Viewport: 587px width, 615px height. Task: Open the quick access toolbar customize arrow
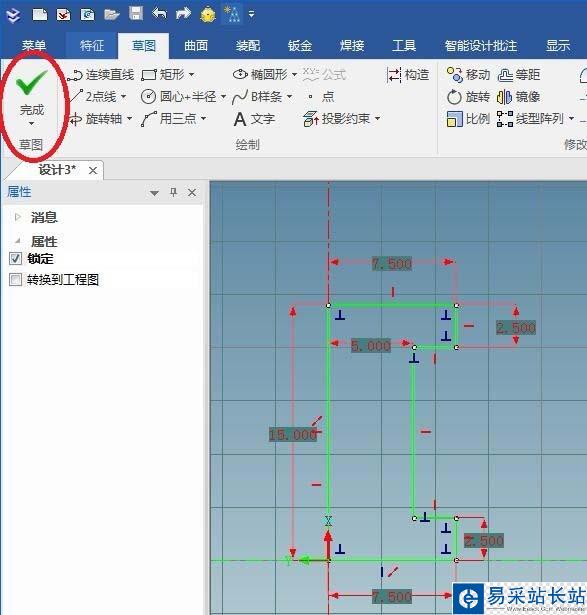coord(251,15)
